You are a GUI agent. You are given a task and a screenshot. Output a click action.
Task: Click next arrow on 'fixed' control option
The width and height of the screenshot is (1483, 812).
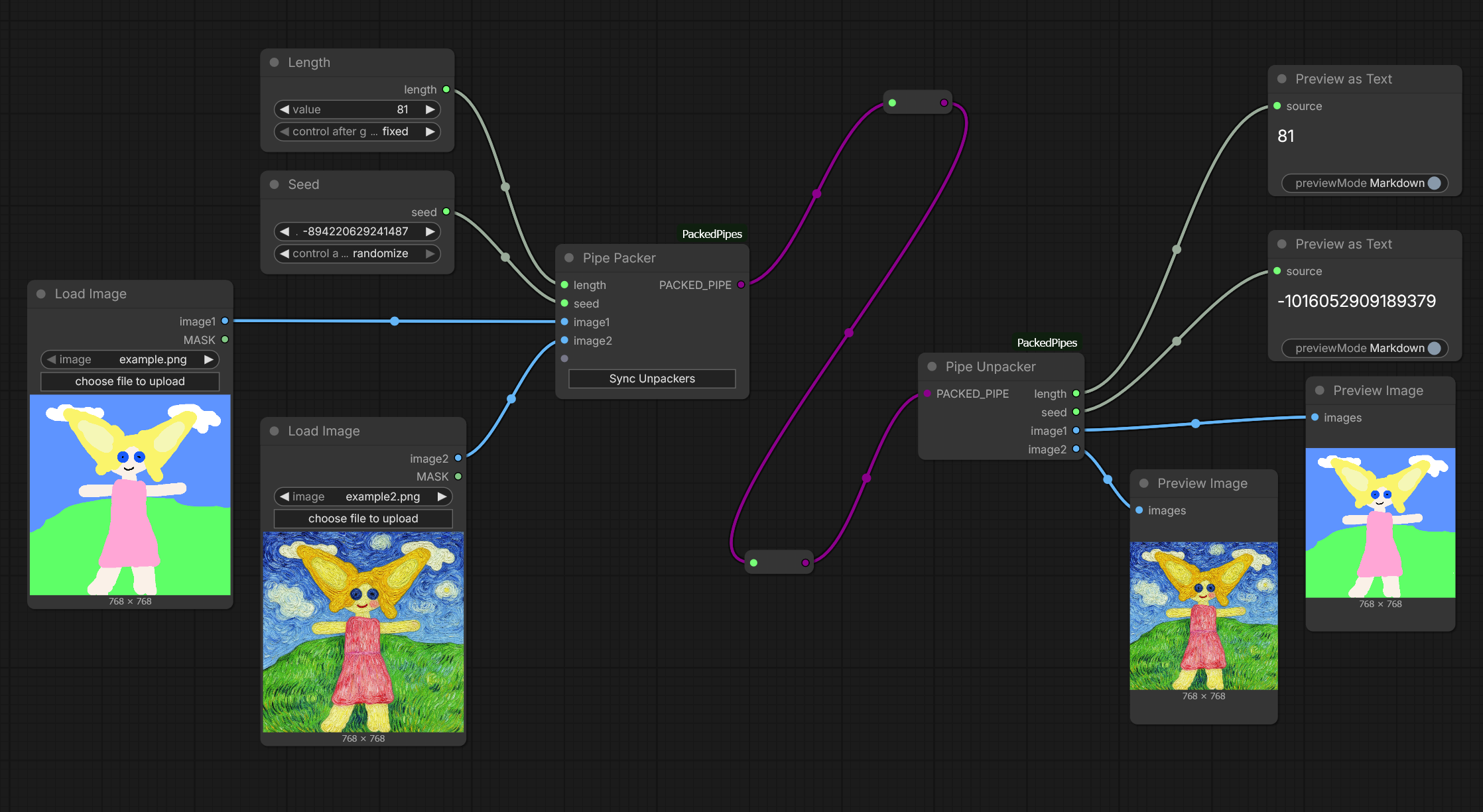[x=430, y=131]
